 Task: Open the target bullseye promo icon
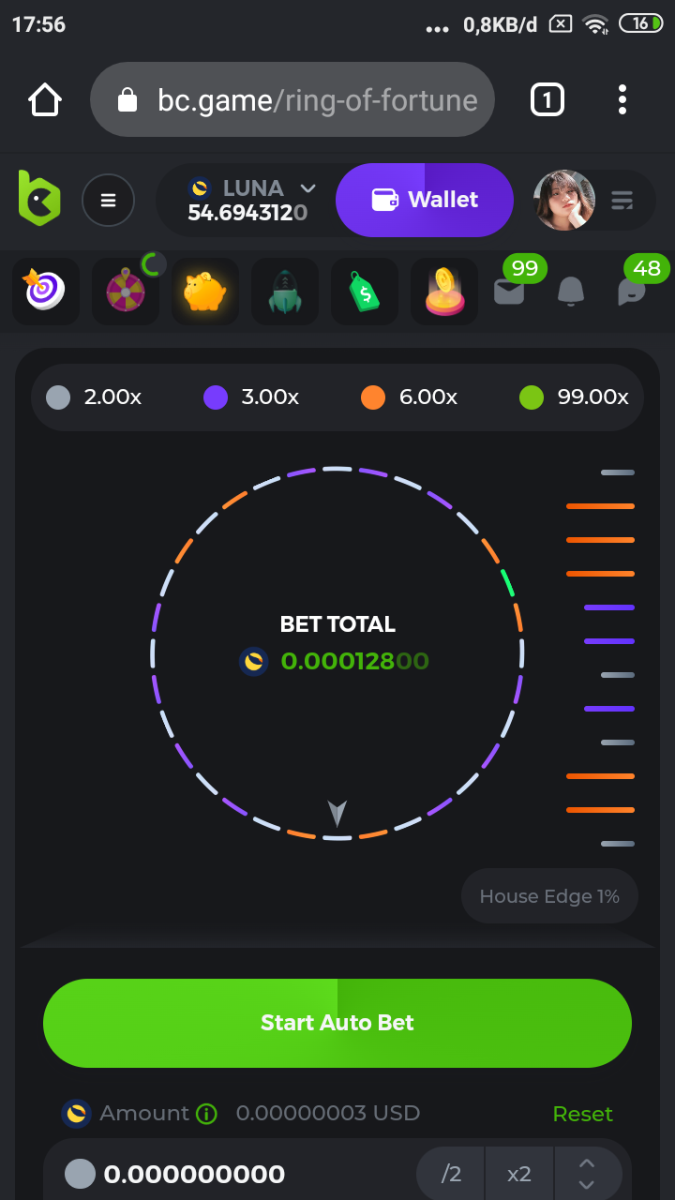[x=45, y=292]
